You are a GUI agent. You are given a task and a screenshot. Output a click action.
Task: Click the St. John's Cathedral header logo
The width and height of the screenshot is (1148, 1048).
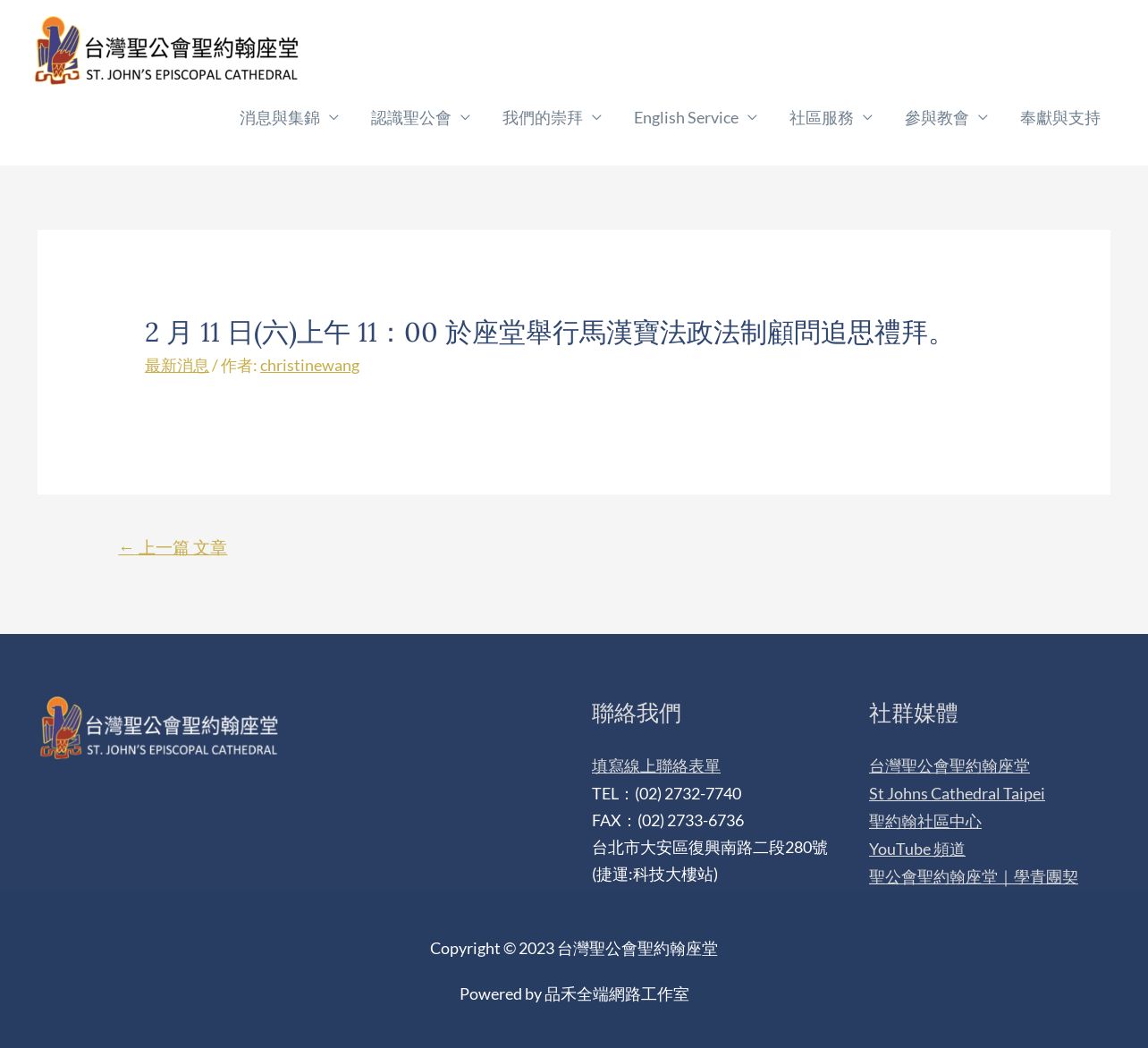166,51
